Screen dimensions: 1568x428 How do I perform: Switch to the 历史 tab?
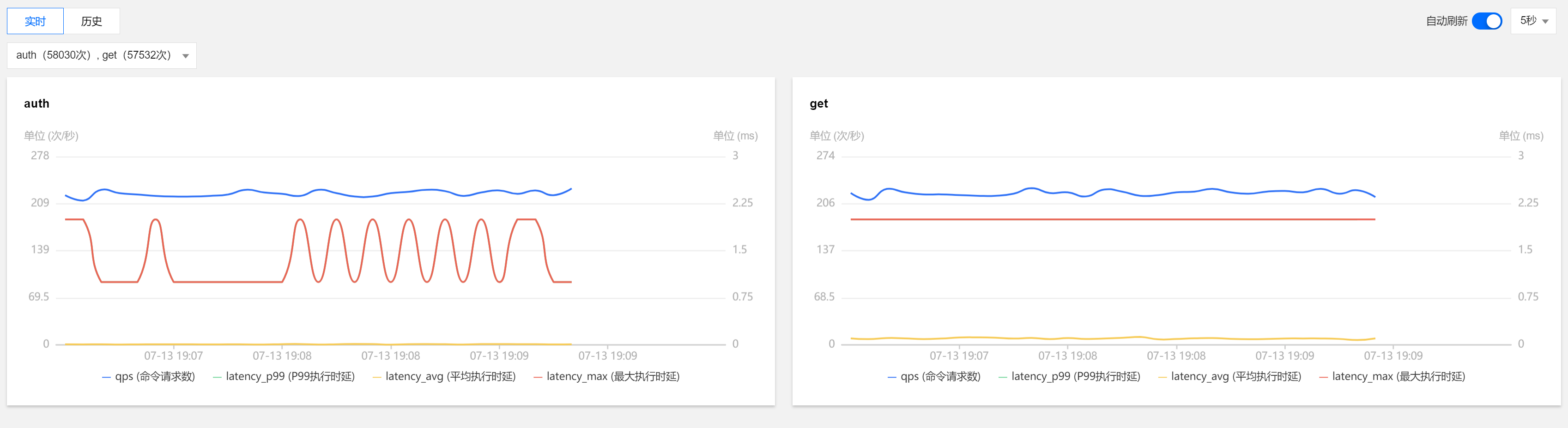click(x=91, y=21)
